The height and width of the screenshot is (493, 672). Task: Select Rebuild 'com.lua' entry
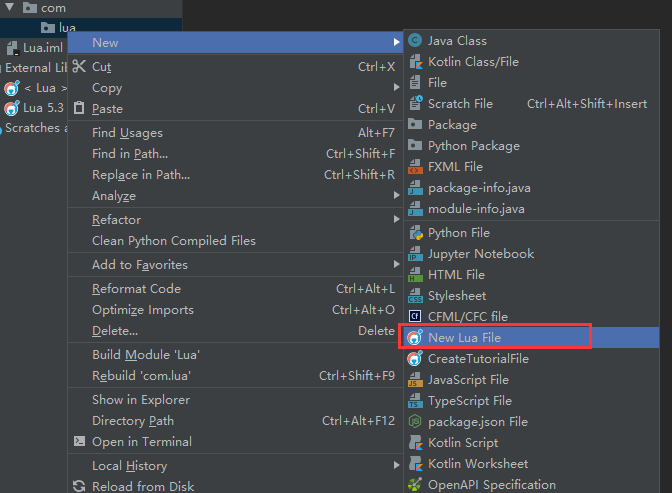click(x=236, y=376)
